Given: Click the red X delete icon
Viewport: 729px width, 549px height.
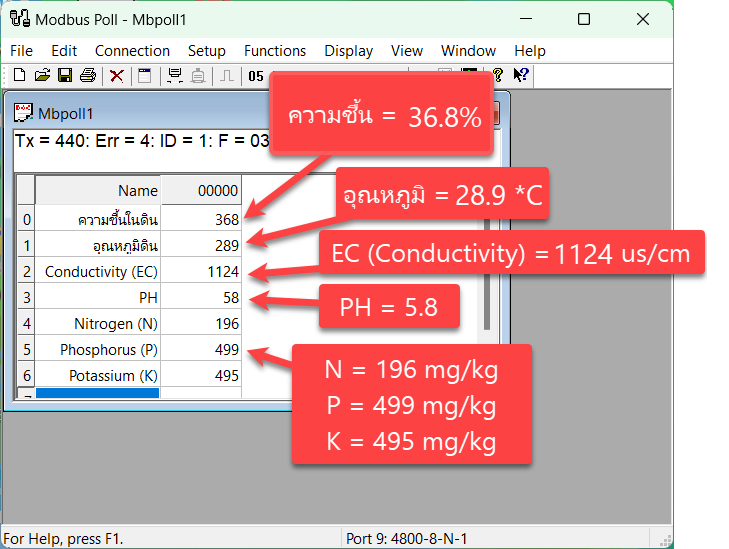Looking at the screenshot, I should pos(117,75).
